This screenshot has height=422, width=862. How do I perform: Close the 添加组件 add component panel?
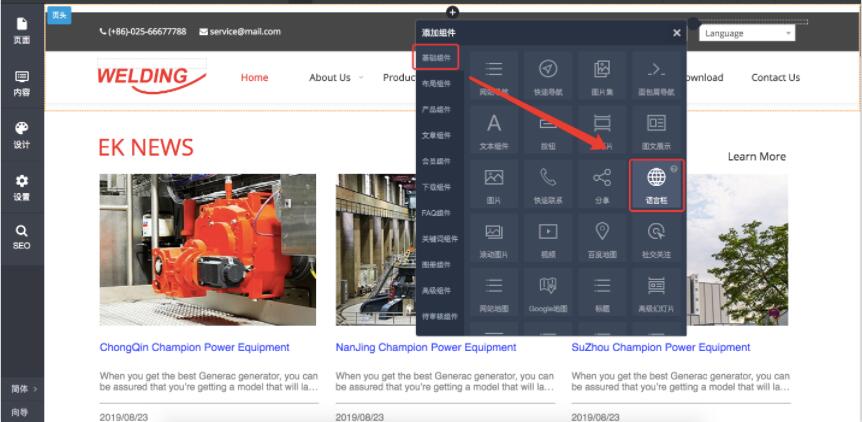tap(676, 33)
